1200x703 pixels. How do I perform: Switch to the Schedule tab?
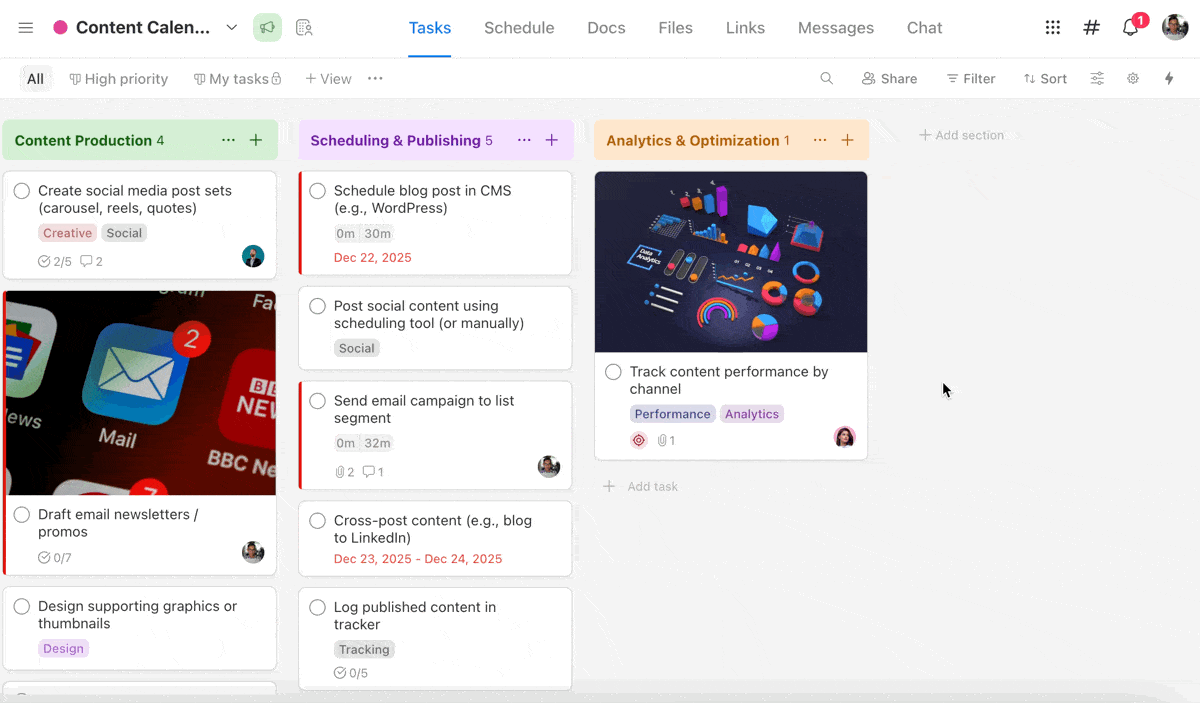(519, 28)
